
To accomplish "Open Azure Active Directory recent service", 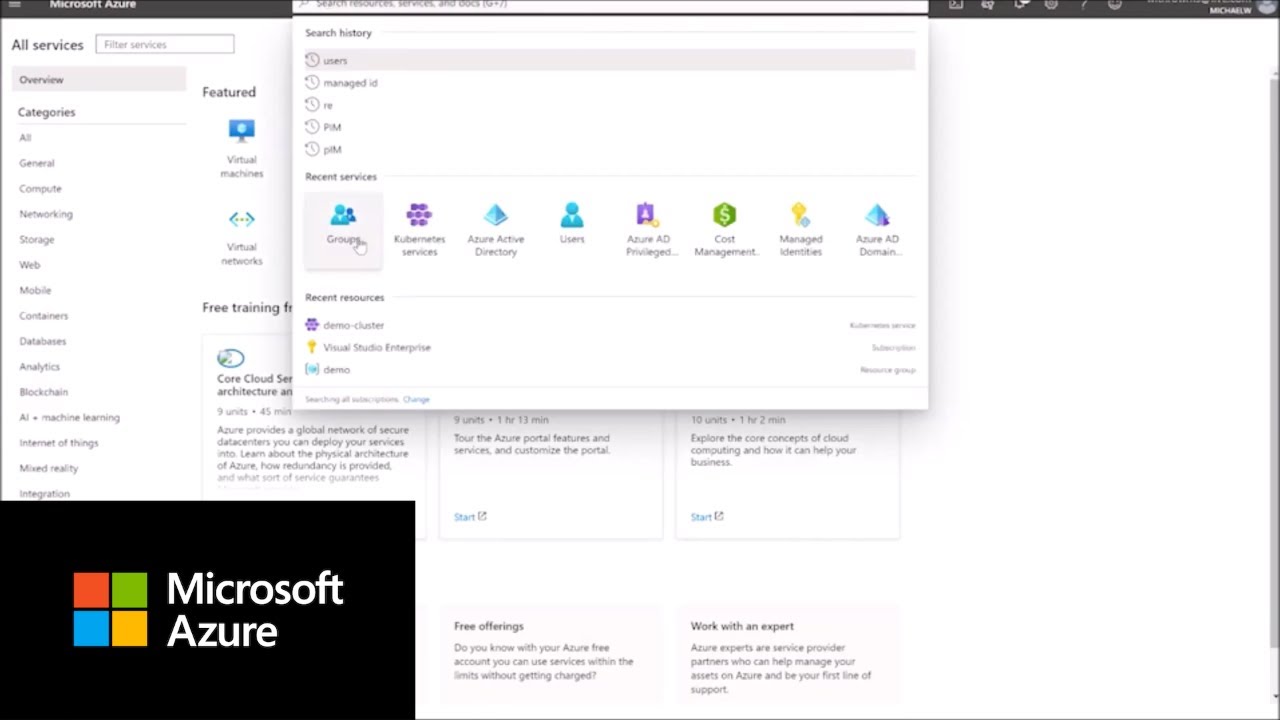I will point(496,231).
